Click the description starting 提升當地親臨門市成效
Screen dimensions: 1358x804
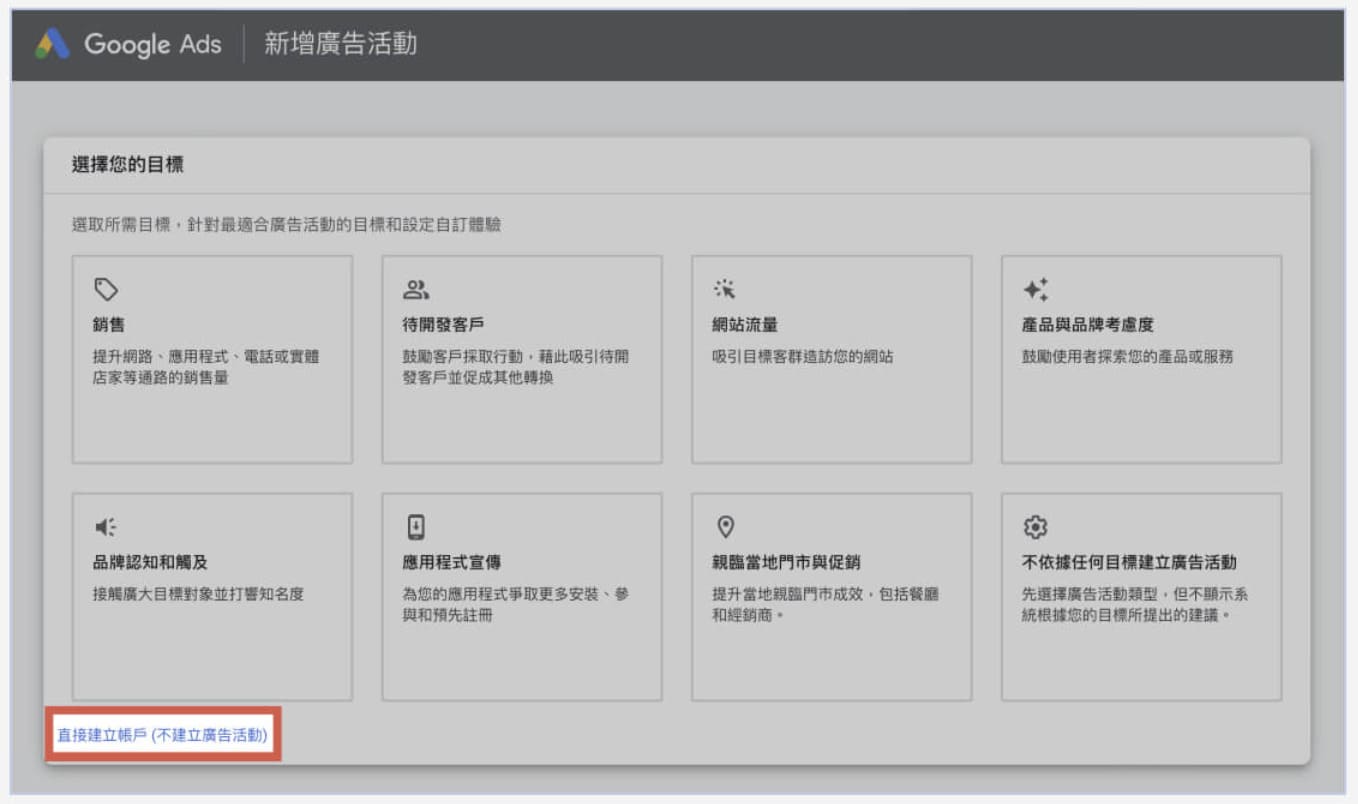[x=826, y=604]
